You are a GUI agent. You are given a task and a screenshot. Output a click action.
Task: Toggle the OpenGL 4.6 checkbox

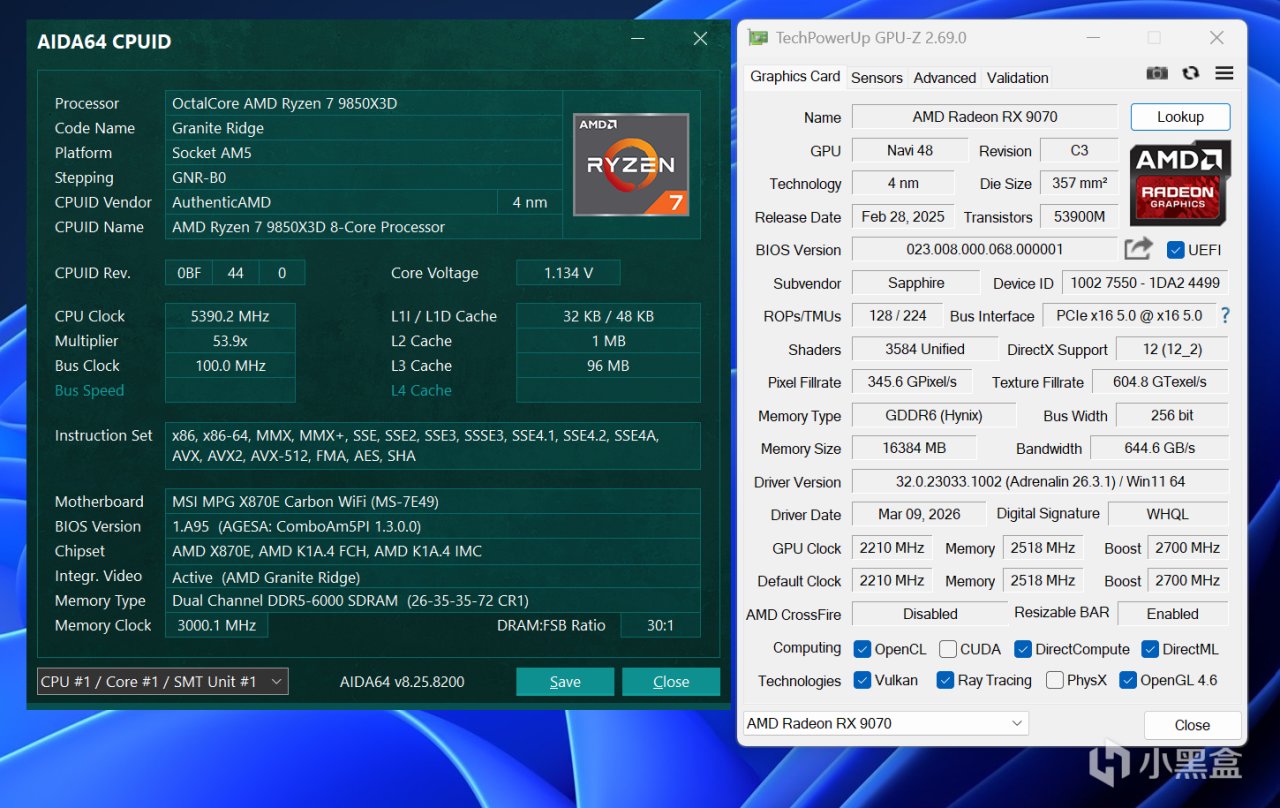pyautogui.click(x=1128, y=680)
